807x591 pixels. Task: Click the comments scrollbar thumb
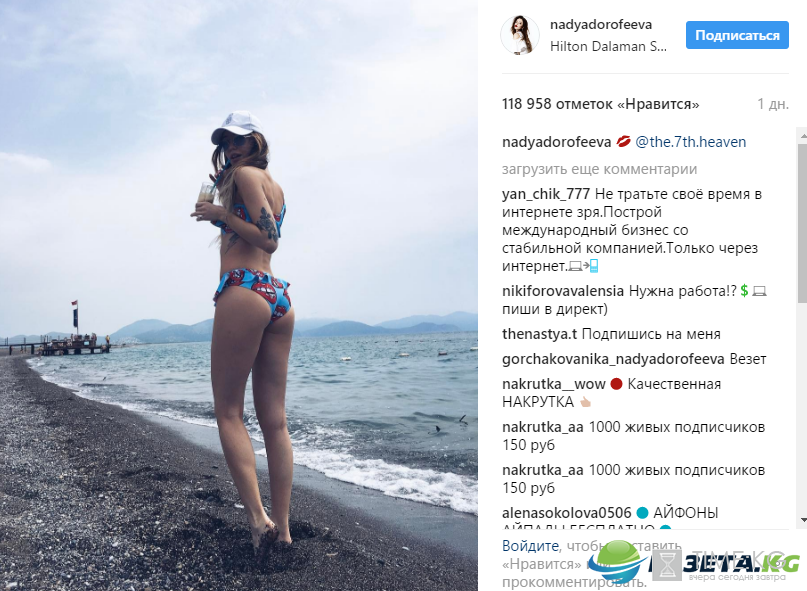click(802, 225)
